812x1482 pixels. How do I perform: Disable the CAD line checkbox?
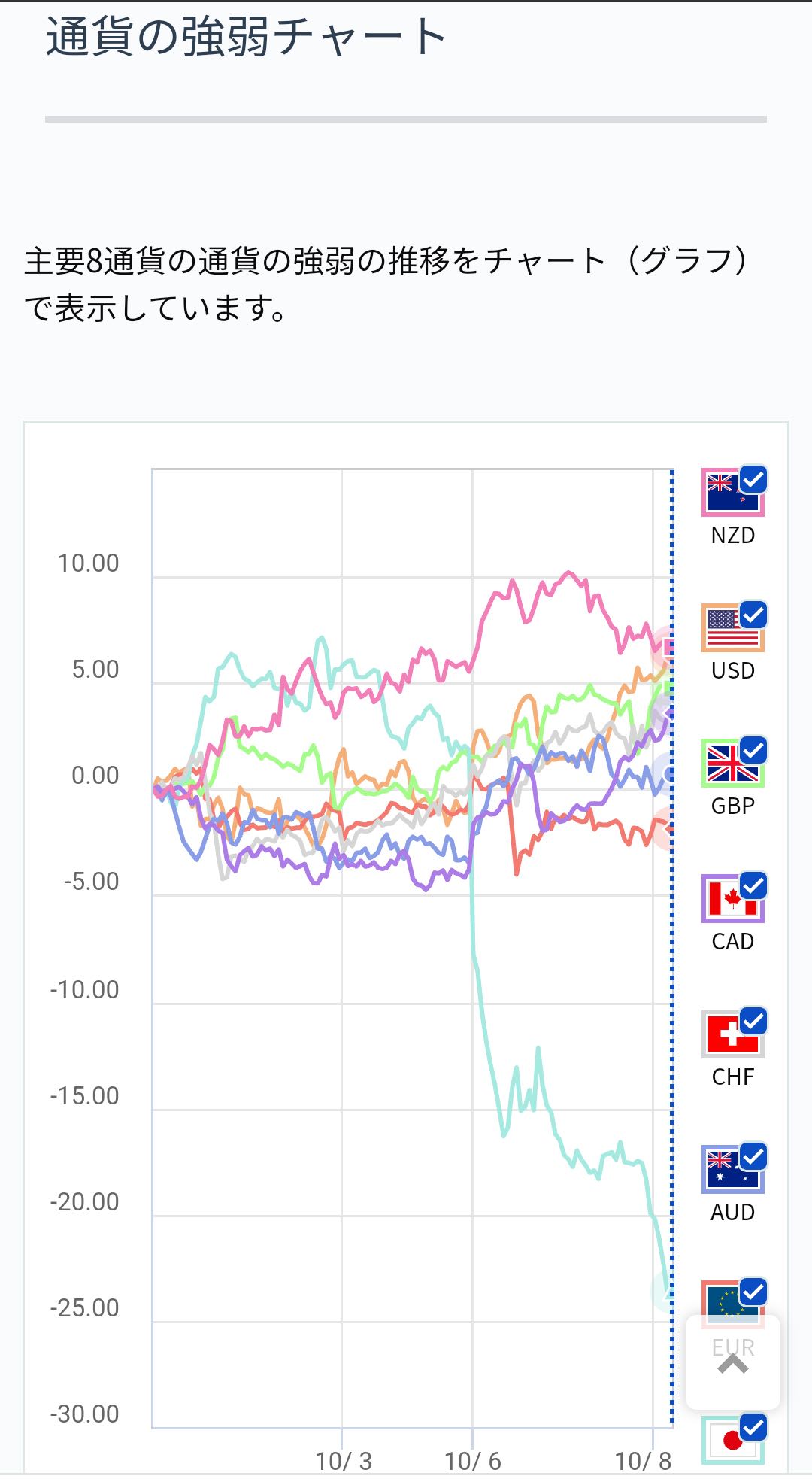click(x=753, y=885)
